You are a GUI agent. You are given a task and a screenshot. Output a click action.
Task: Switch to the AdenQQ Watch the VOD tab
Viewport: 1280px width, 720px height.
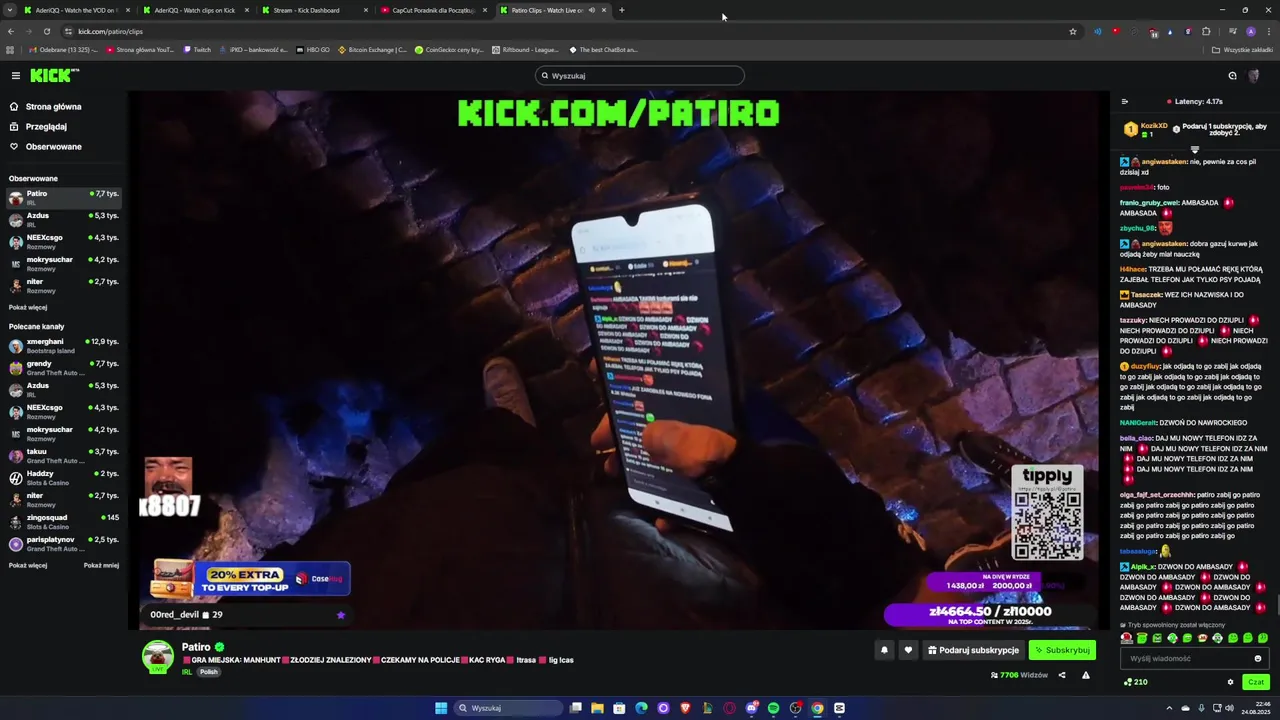pos(75,10)
